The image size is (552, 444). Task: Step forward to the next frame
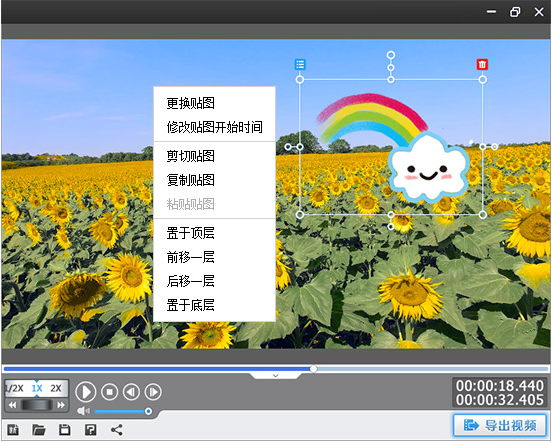[x=153, y=392]
